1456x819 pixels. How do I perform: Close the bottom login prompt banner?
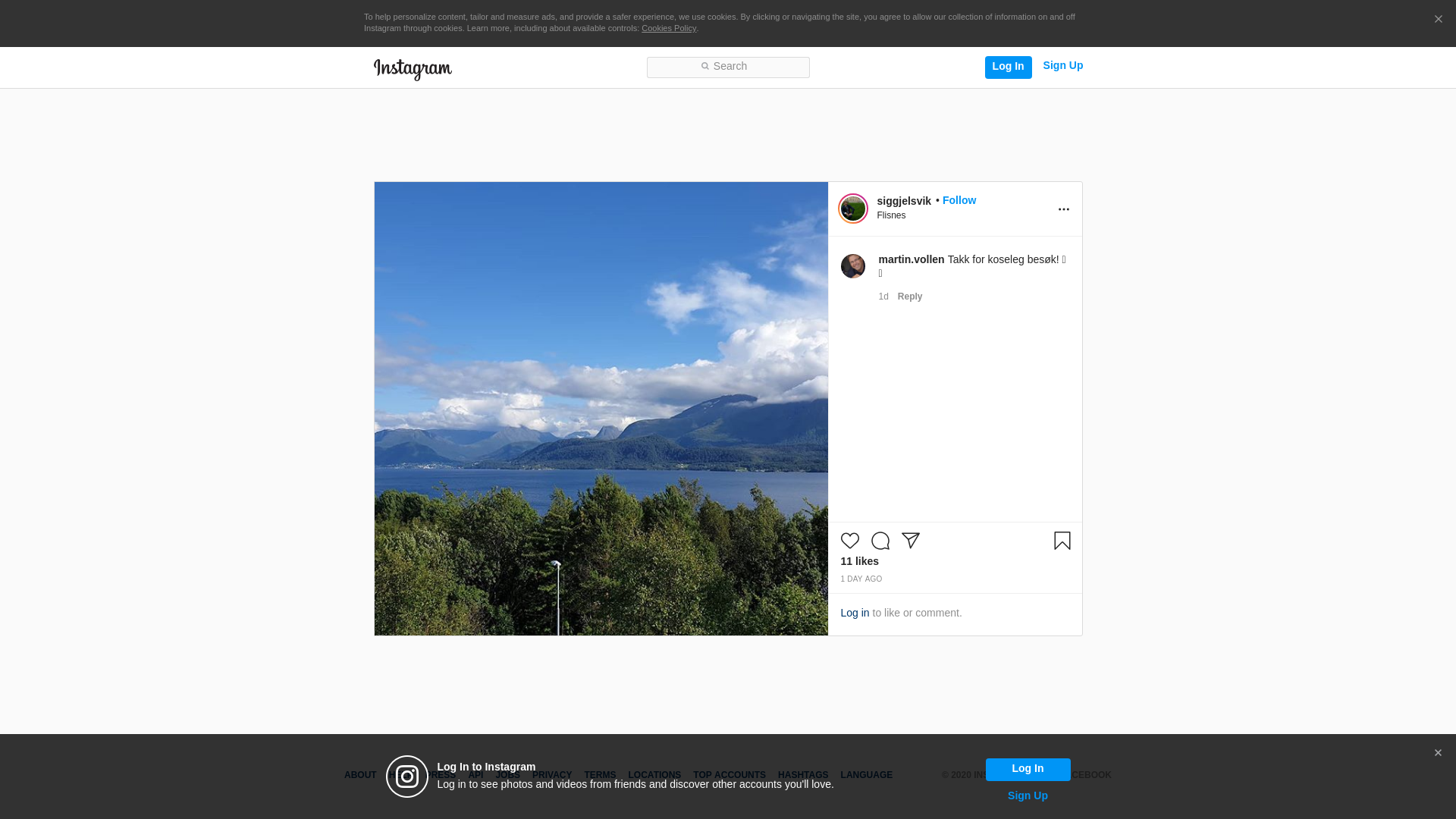[x=1437, y=753]
